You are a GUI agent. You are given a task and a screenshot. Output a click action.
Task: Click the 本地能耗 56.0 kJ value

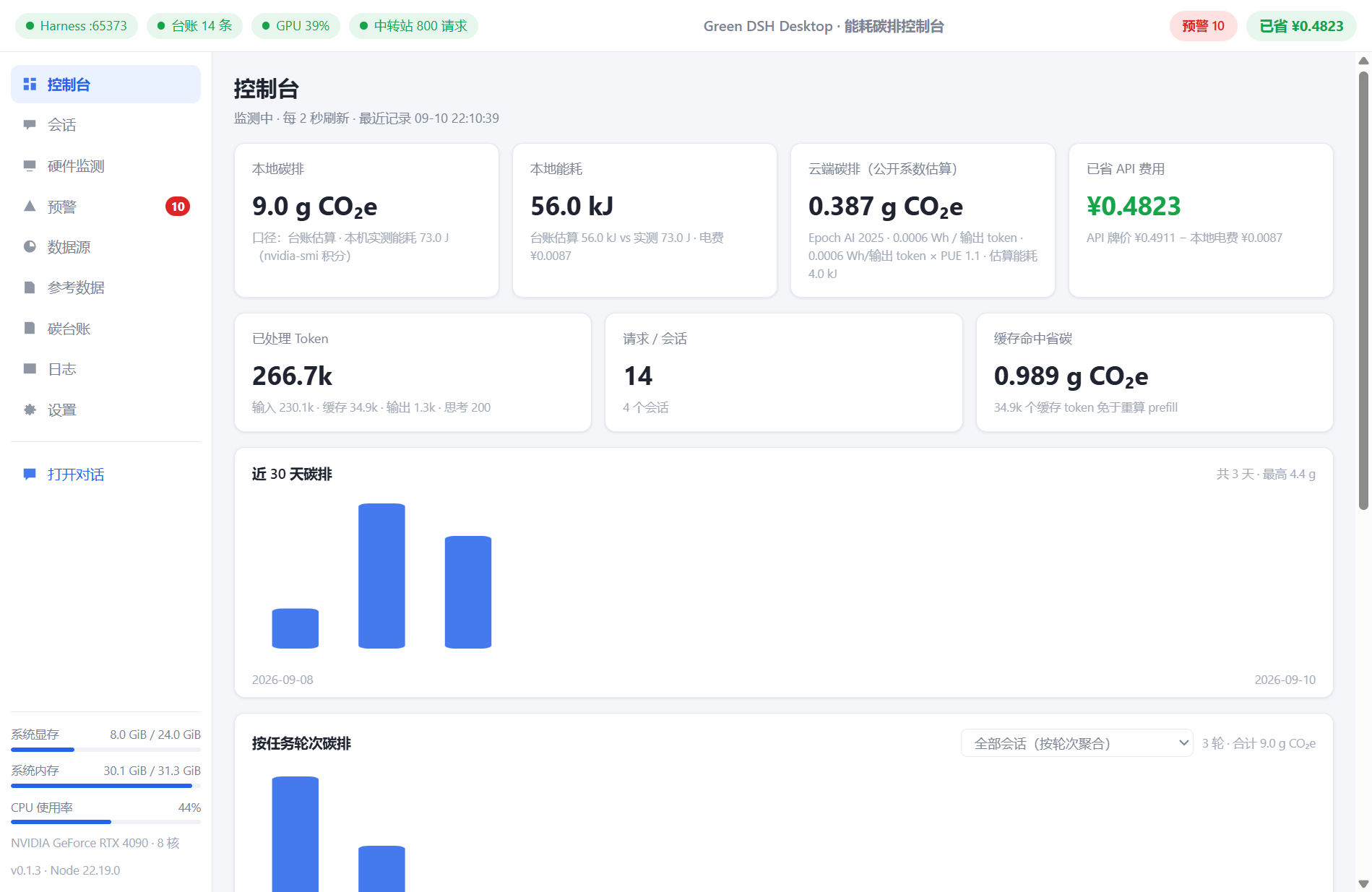click(571, 207)
